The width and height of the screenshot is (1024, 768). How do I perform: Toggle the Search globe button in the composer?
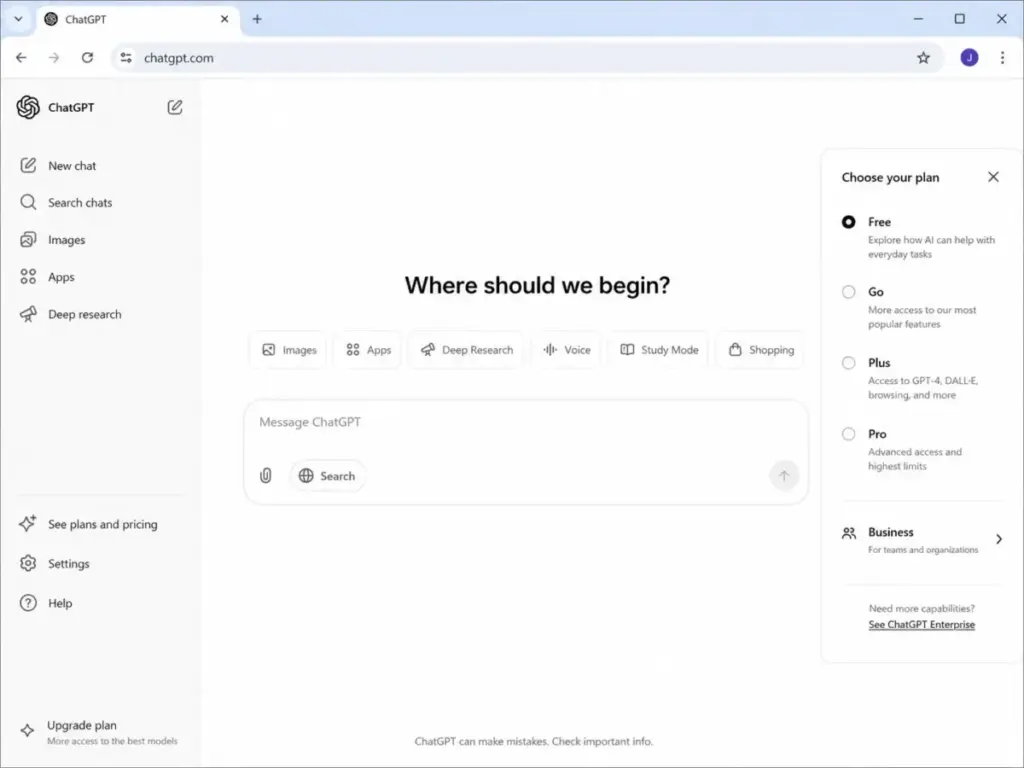pyautogui.click(x=327, y=476)
